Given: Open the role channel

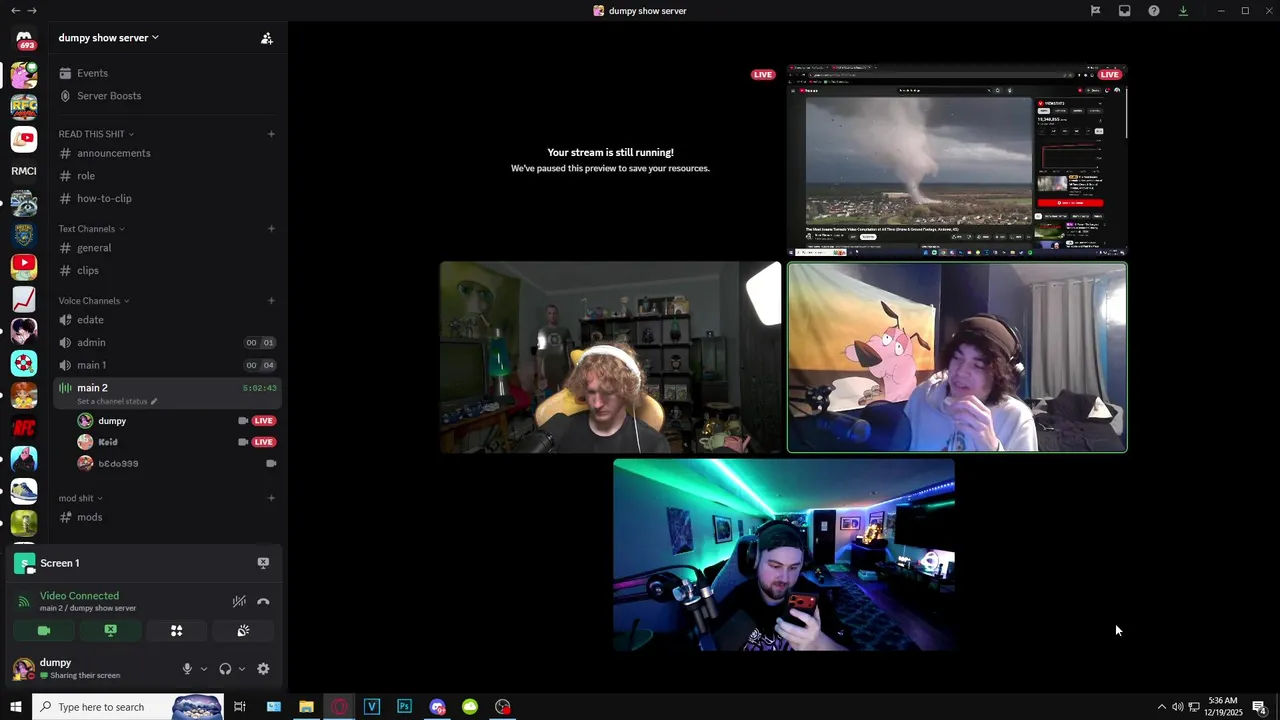Looking at the screenshot, I should (167, 176).
